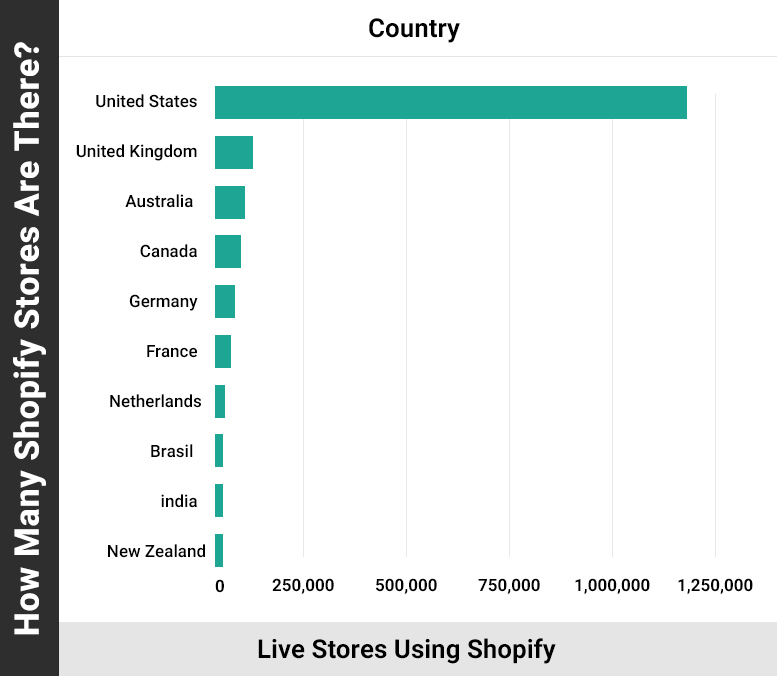
Task: Select the Australia bar in chart
Action: click(x=230, y=202)
